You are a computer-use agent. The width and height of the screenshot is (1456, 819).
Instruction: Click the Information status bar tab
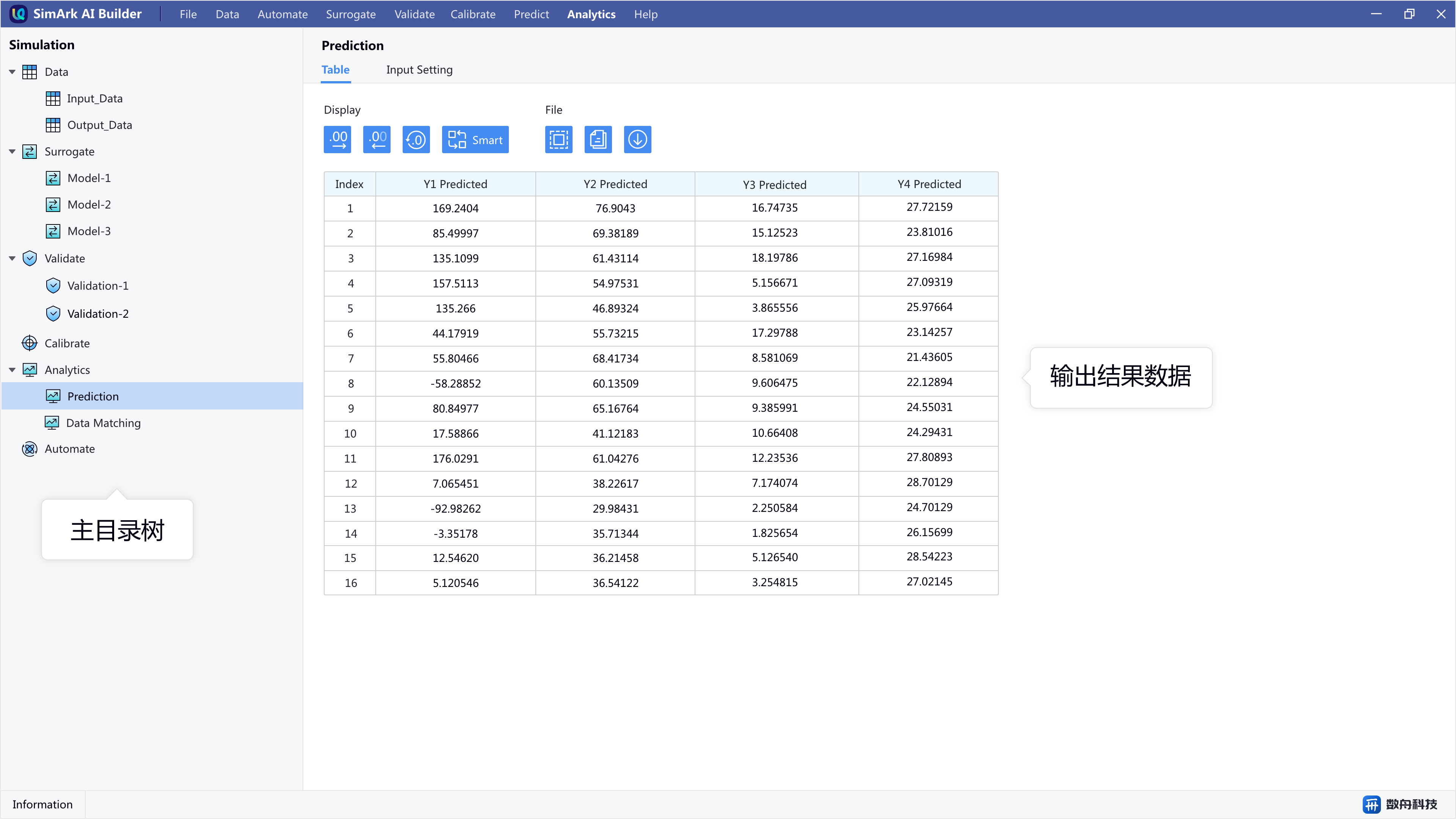coord(42,804)
